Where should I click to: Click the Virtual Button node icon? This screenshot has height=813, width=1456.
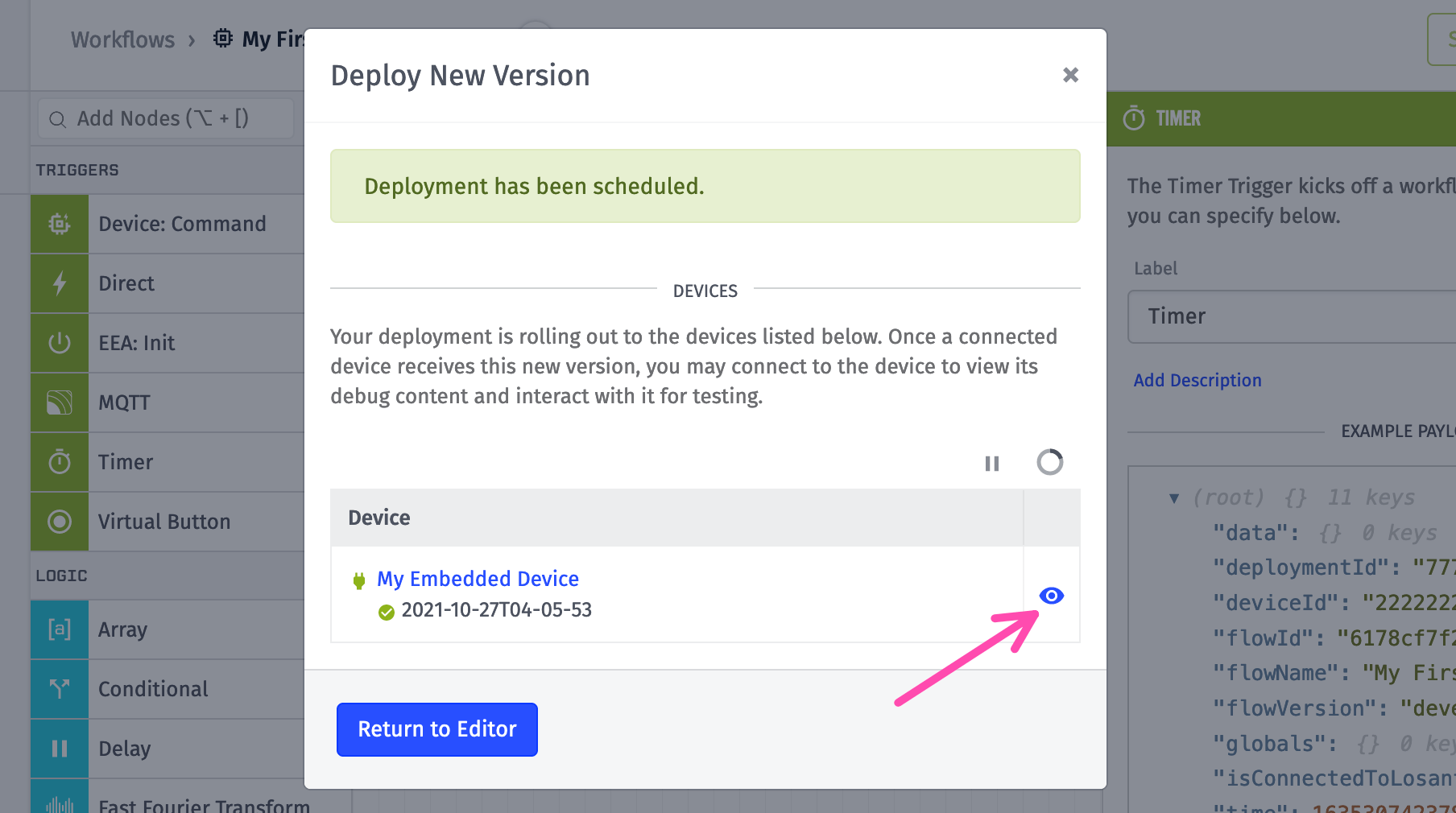coord(60,522)
